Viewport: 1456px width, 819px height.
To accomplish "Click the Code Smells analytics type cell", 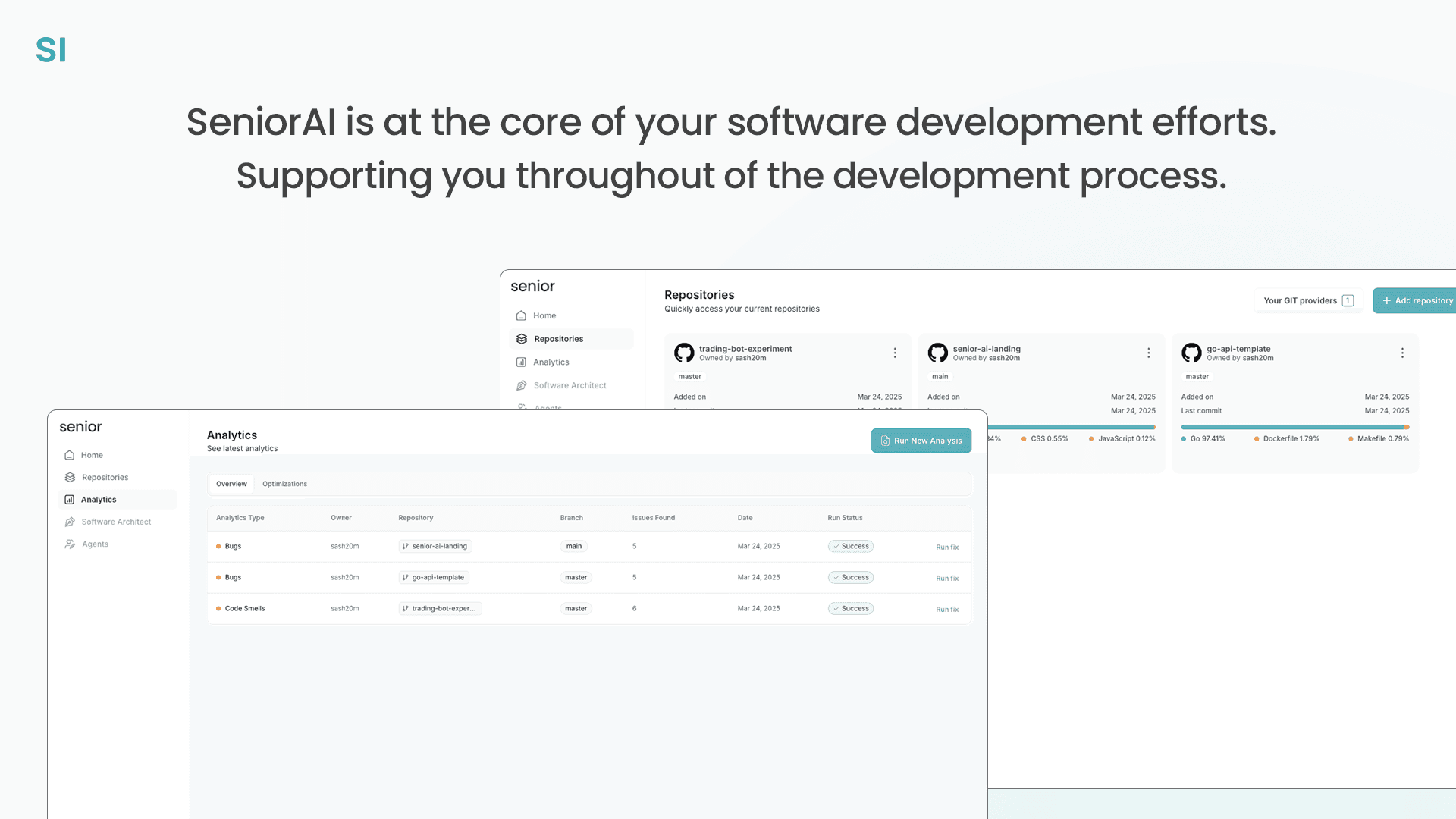I will point(245,608).
